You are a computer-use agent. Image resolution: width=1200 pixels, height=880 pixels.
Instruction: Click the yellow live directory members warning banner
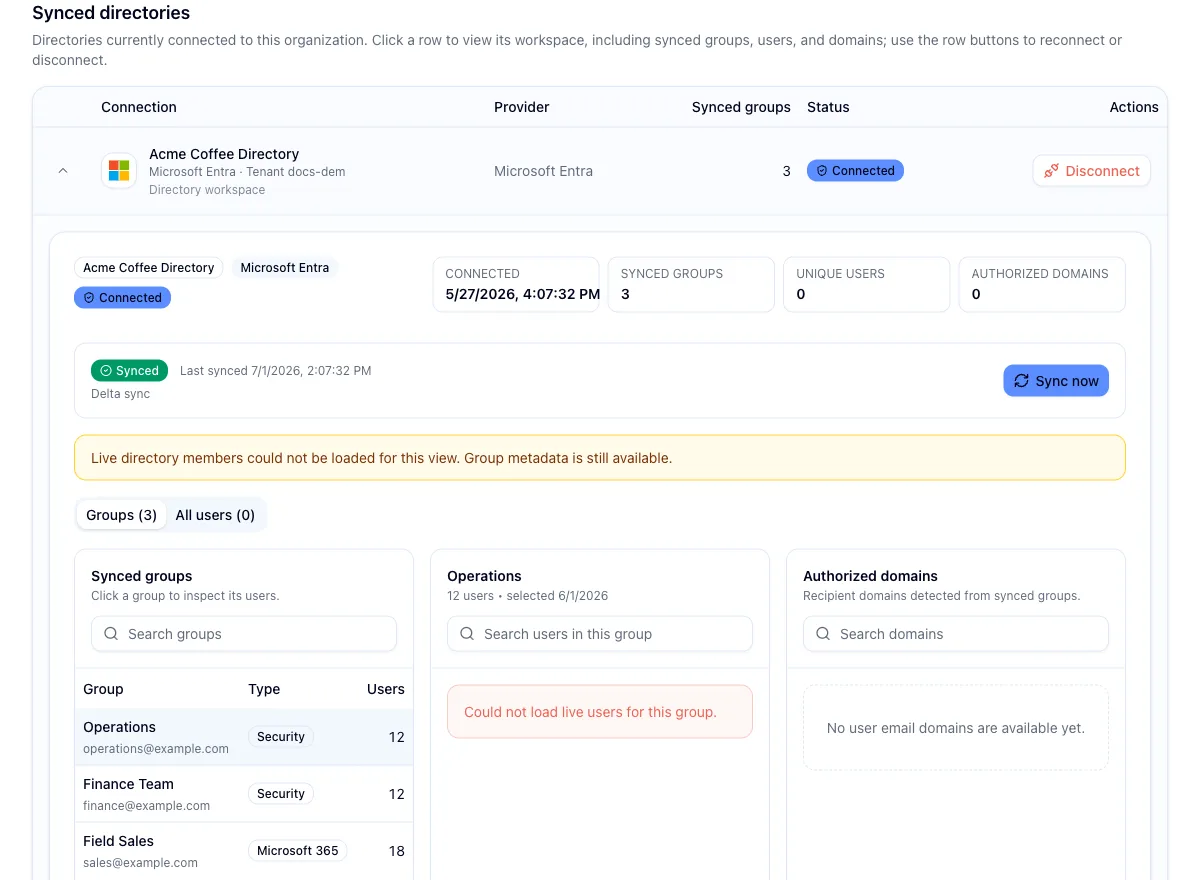coord(600,458)
